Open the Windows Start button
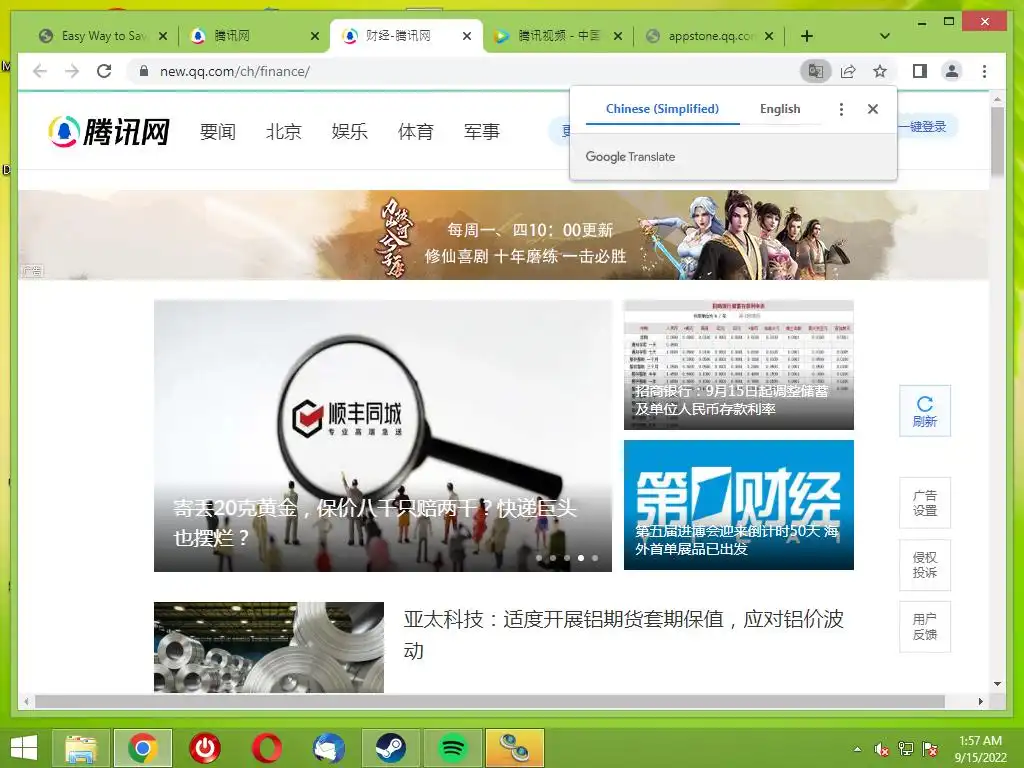This screenshot has height=768, width=1024. 24,748
